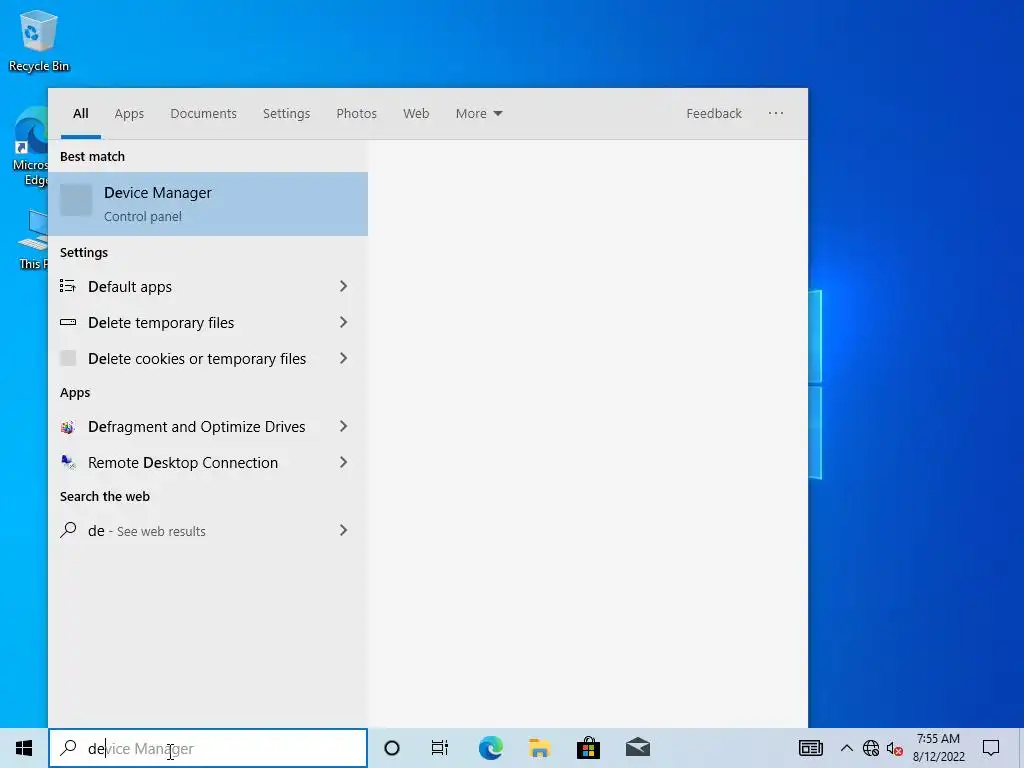
Task: Click the Default apps list icon
Action: pyautogui.click(x=68, y=286)
